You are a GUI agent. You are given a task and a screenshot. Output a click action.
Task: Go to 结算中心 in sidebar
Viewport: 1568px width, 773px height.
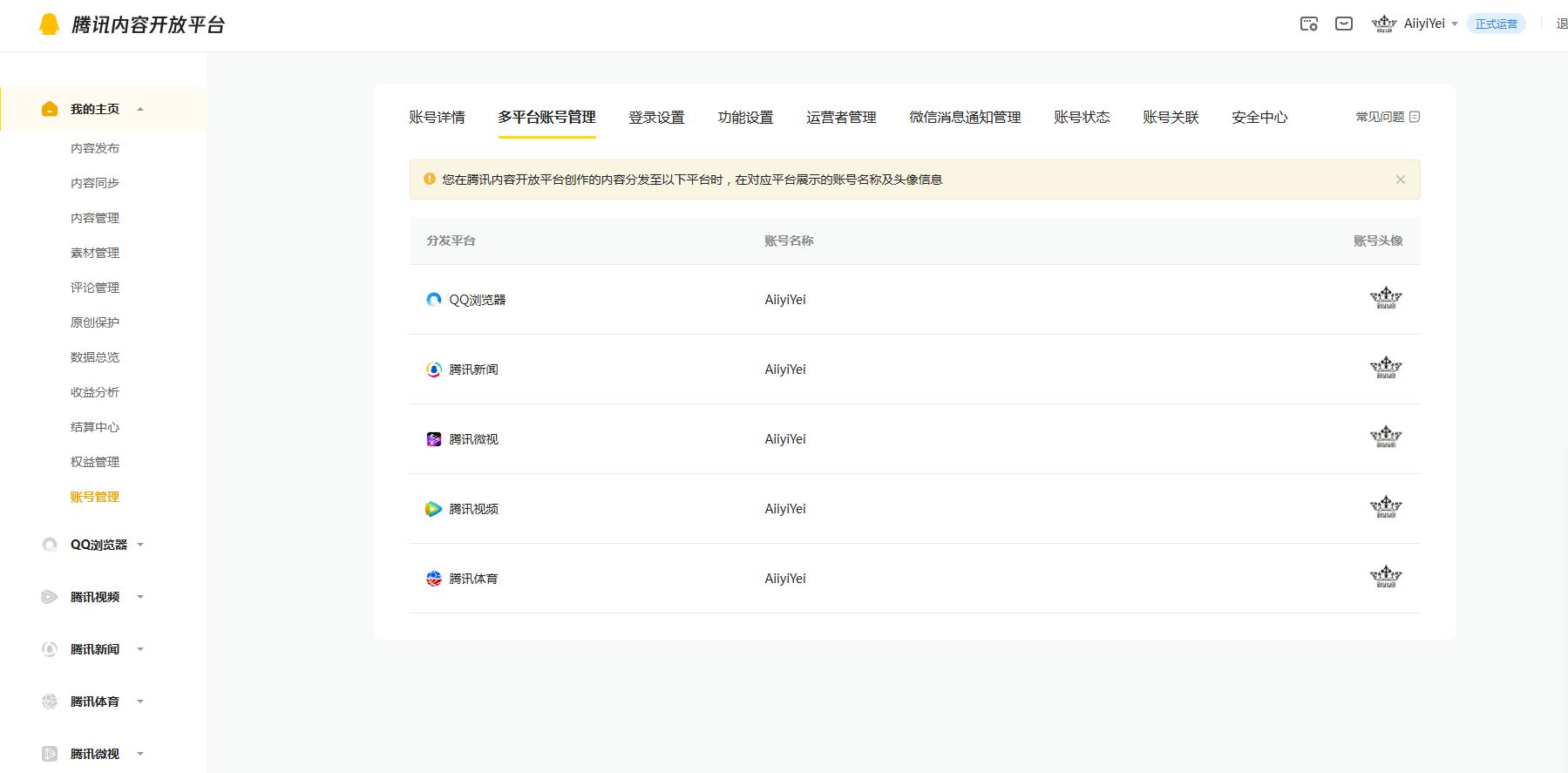click(x=95, y=427)
